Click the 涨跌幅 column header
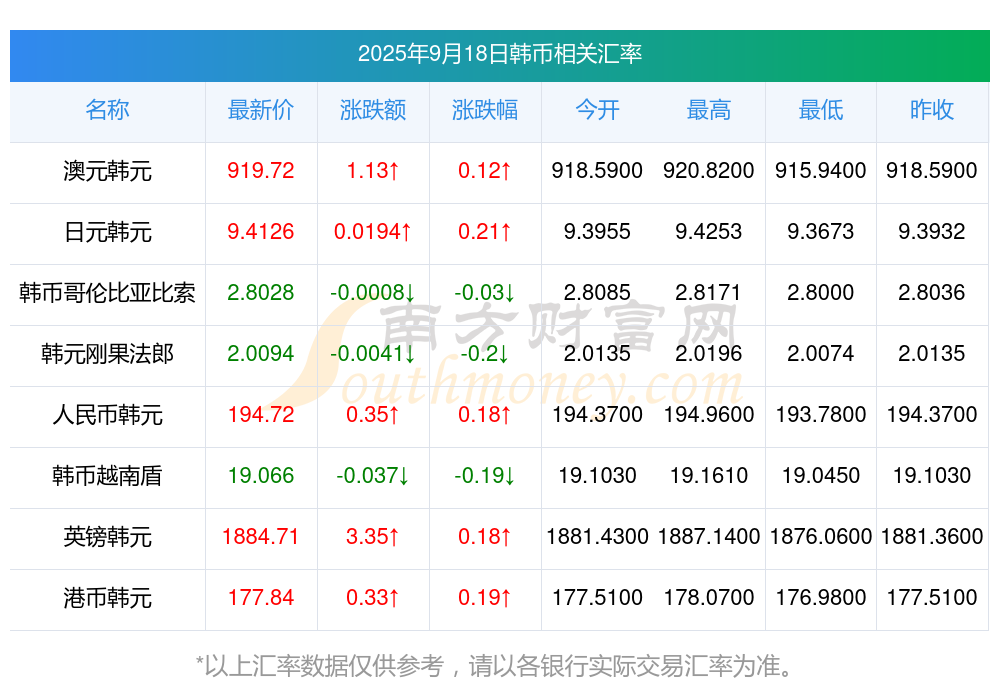 coord(485,110)
